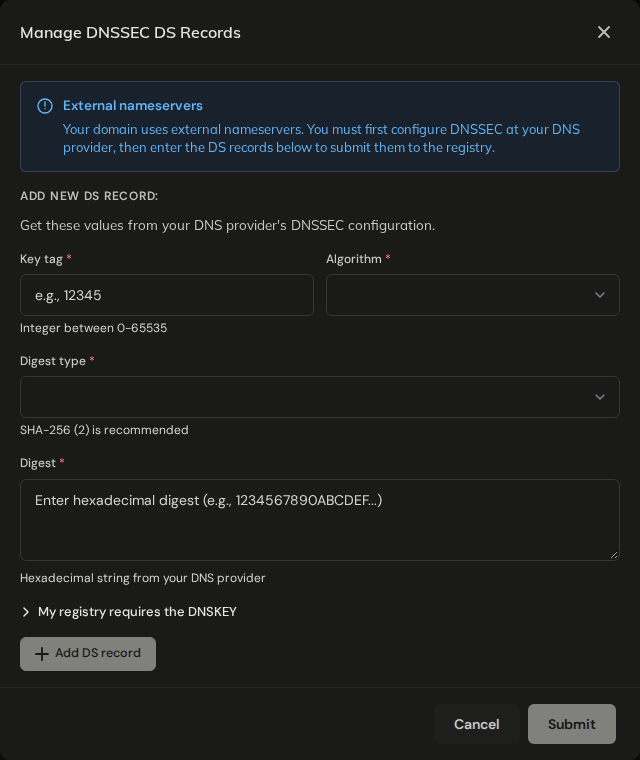Click into the Digest text area
Viewport: 640px width, 760px height.
pos(320,520)
